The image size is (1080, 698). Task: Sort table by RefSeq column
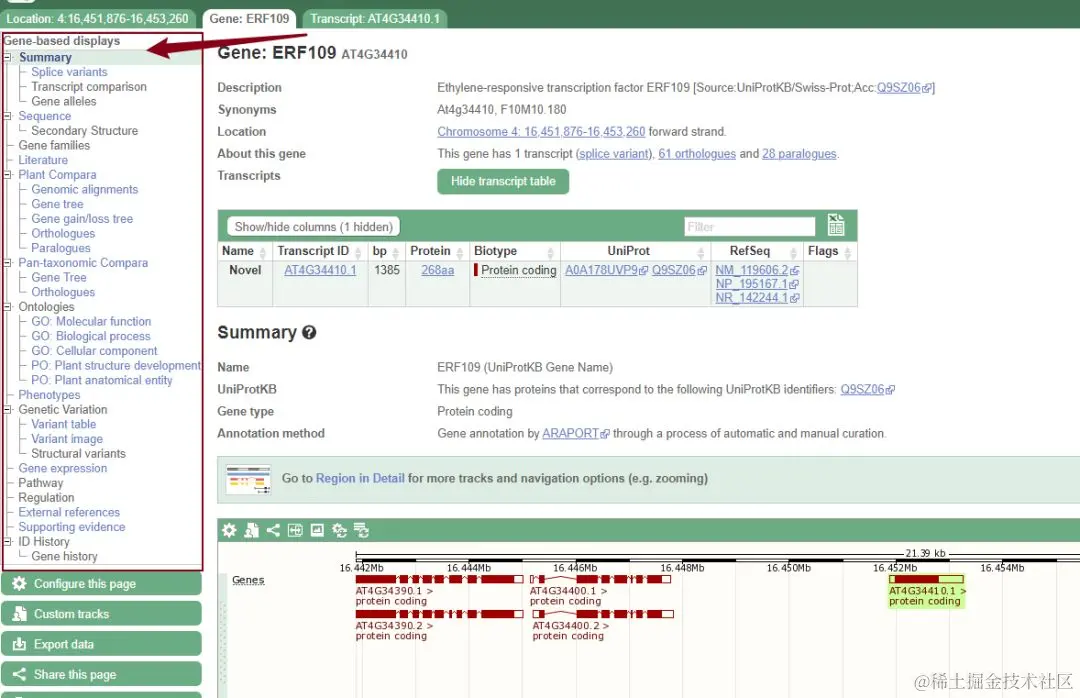point(793,252)
